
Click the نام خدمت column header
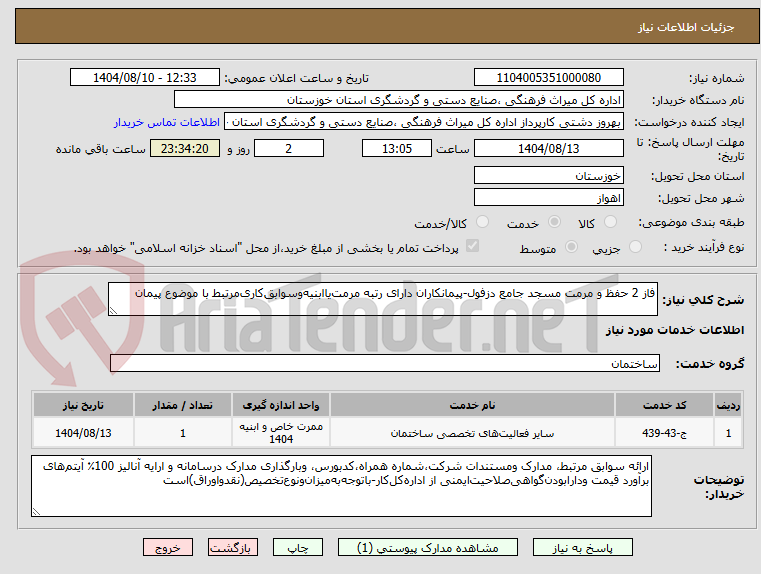(472, 405)
